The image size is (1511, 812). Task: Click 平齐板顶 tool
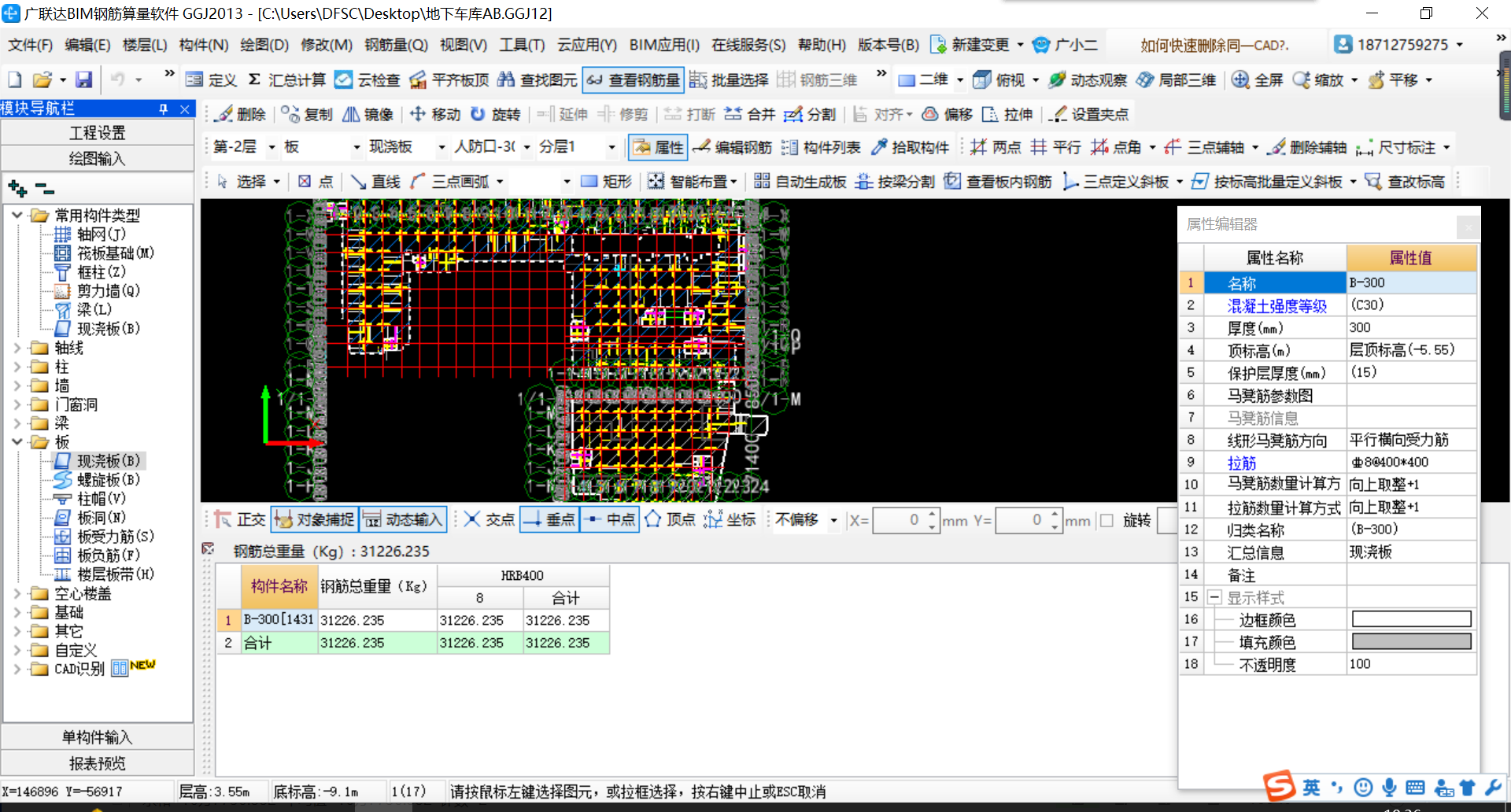[449, 79]
